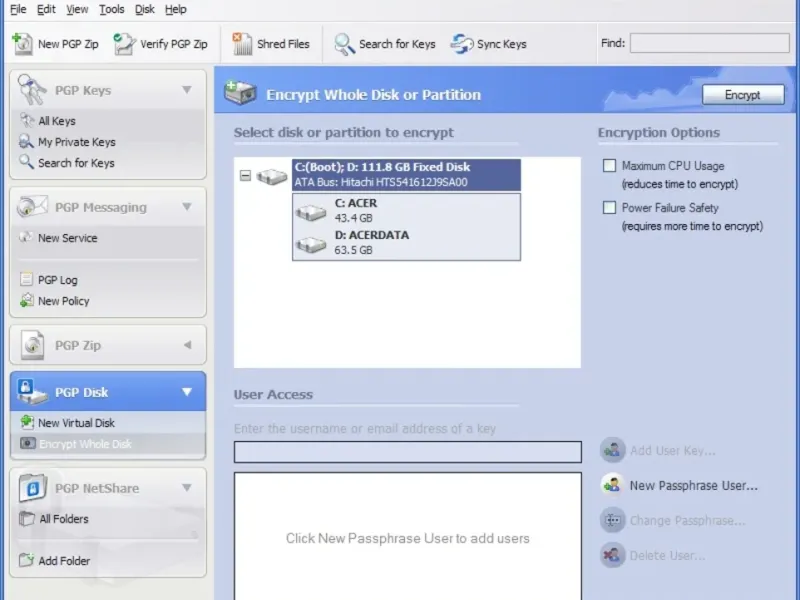Expand the PGP Zip panel arrow
Image resolution: width=800 pixels, height=600 pixels.
[x=187, y=345]
